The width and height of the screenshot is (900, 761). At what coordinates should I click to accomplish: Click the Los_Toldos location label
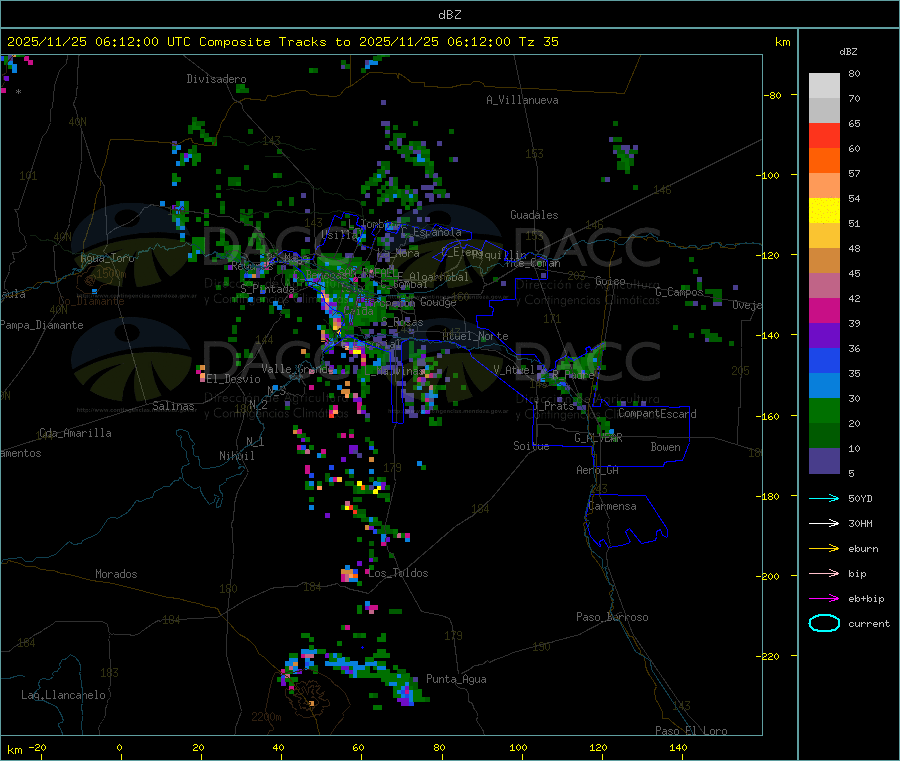(398, 573)
